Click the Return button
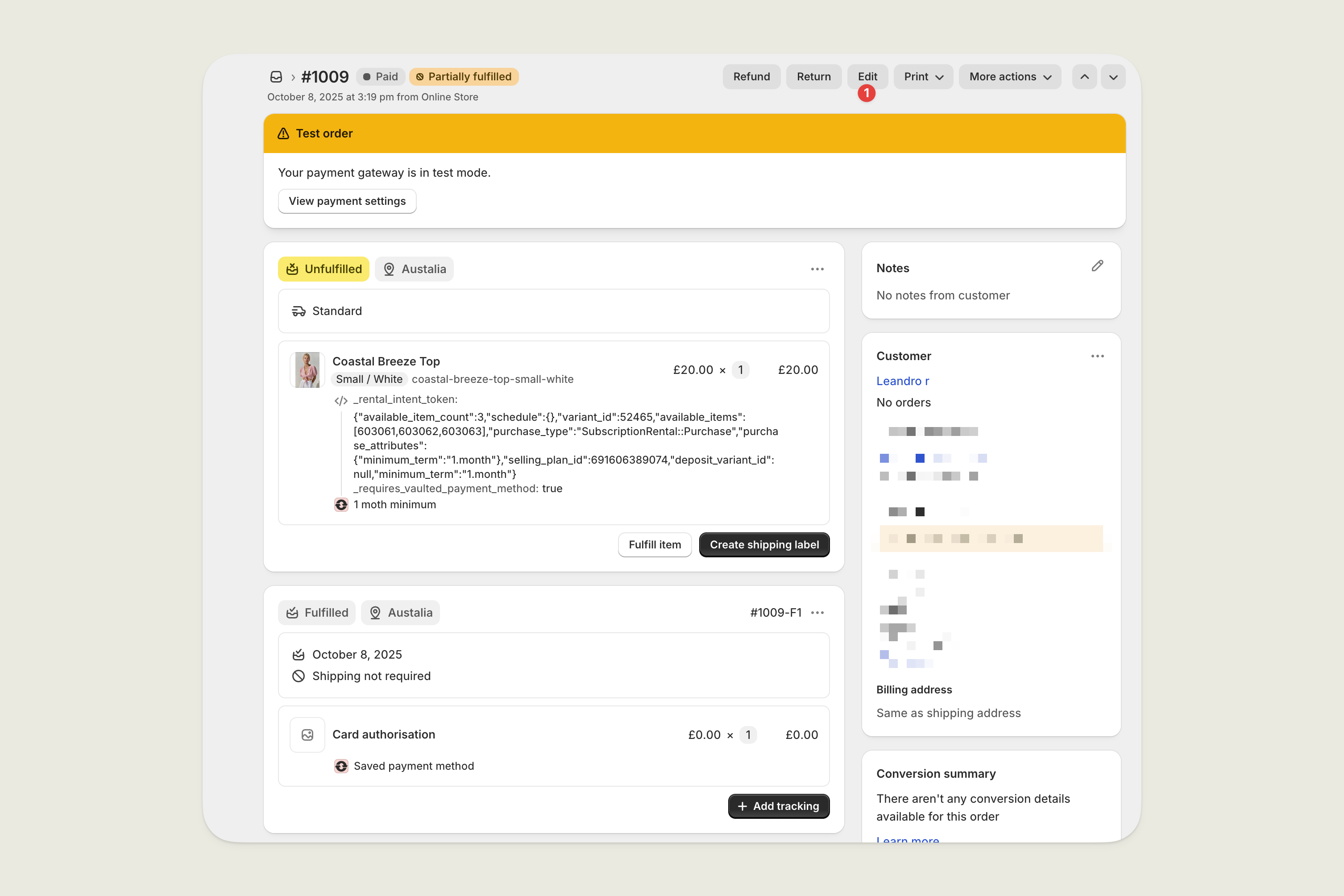Image resolution: width=1344 pixels, height=896 pixels. (x=814, y=77)
